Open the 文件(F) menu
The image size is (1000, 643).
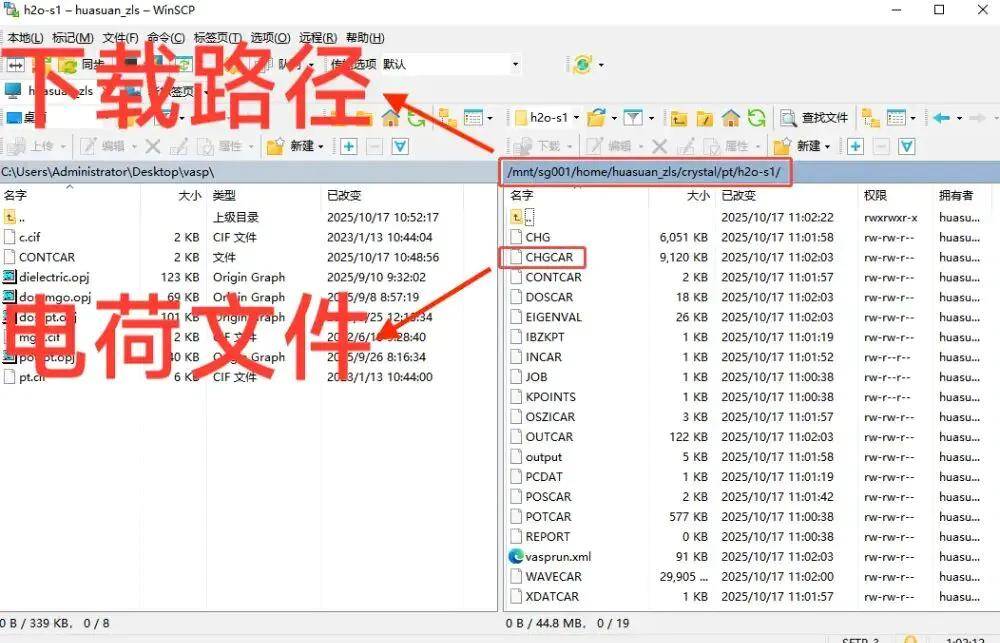click(120, 38)
